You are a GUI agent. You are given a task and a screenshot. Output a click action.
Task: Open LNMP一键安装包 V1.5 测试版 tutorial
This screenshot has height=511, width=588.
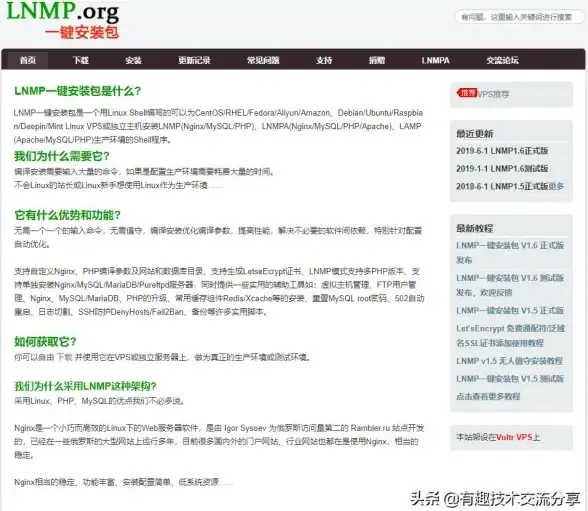click(x=510, y=379)
